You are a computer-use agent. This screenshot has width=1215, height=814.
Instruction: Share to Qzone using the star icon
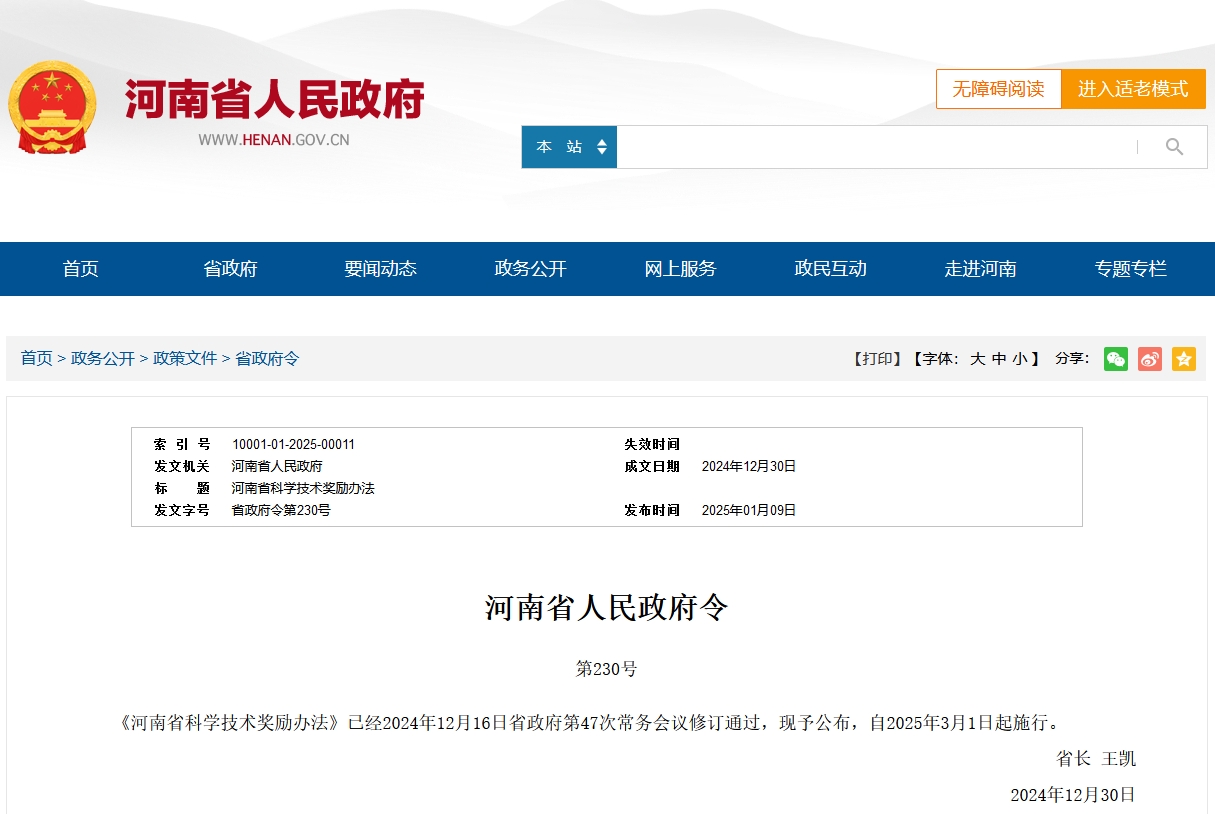(1184, 358)
